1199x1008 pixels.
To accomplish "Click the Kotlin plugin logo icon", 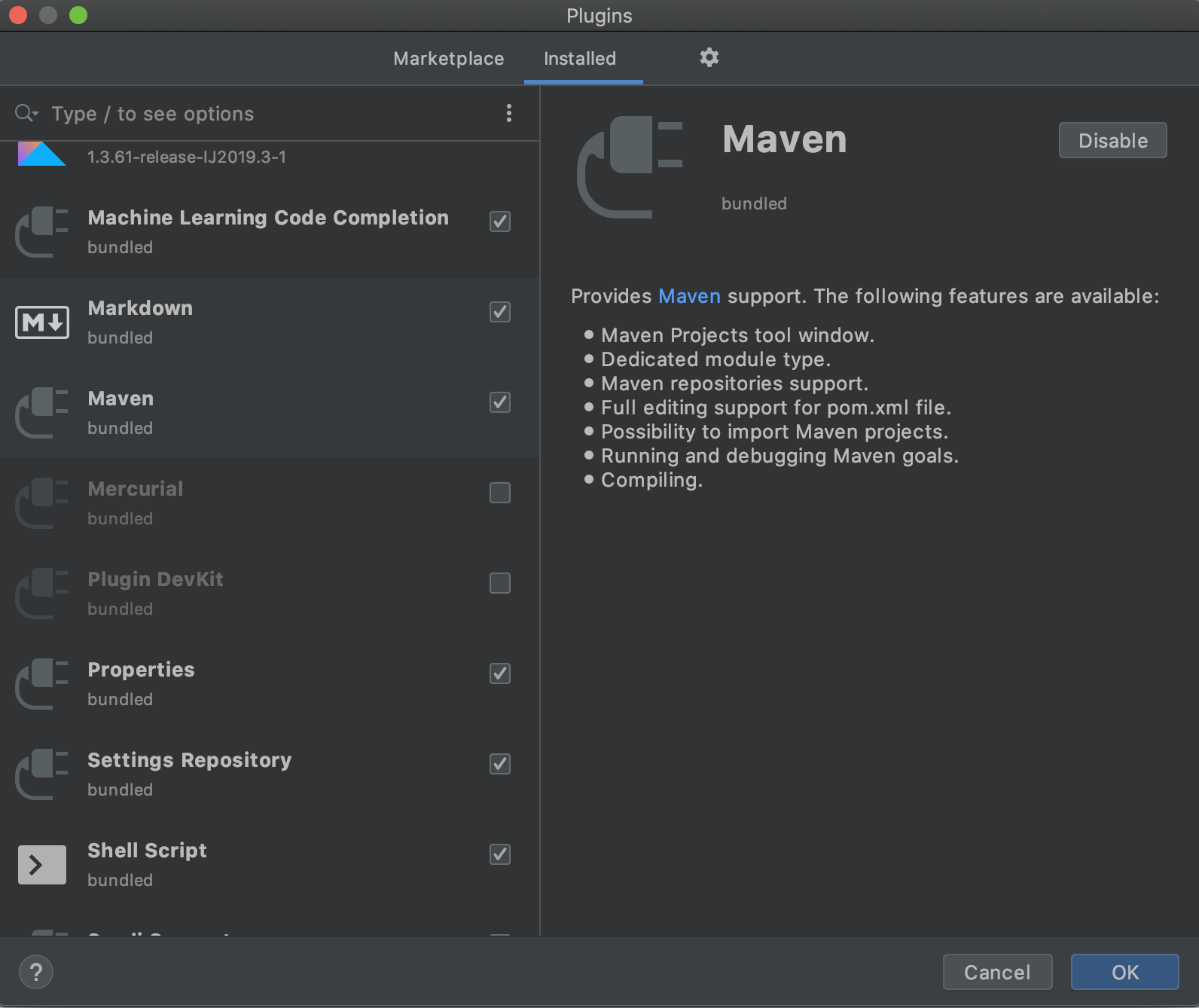I will (41, 154).
